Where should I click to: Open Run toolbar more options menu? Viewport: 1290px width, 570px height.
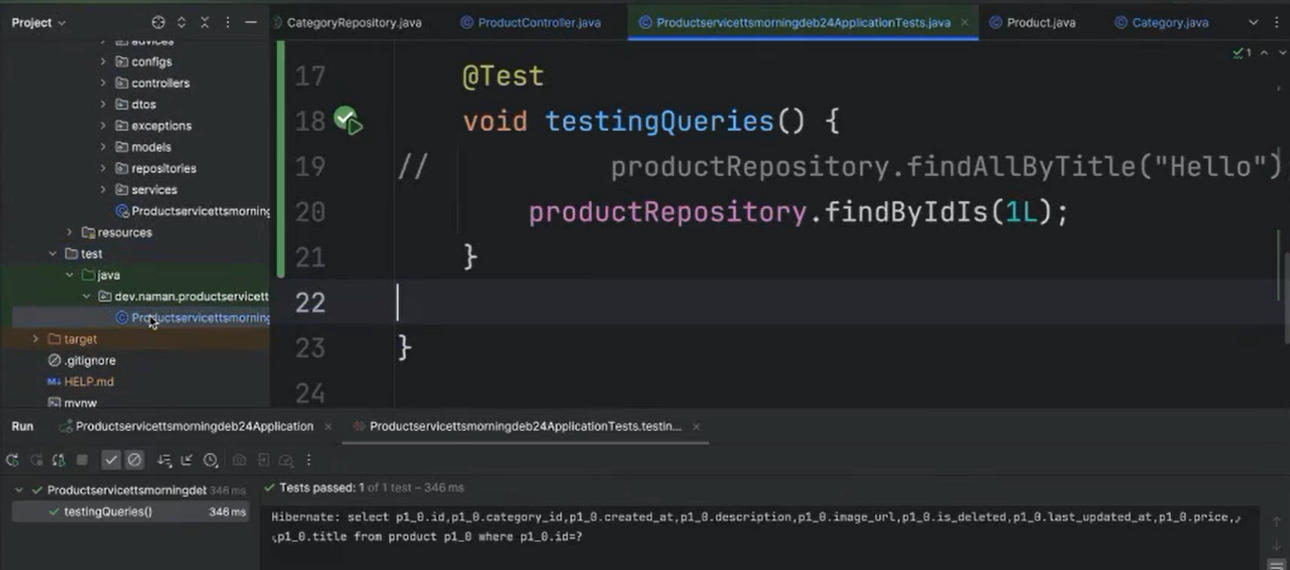[x=309, y=460]
